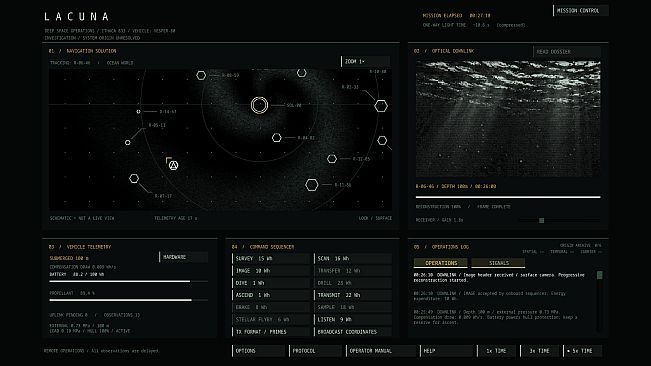Select the active 5x TIME option
The width and height of the screenshot is (651, 366).
pyautogui.click(x=582, y=351)
